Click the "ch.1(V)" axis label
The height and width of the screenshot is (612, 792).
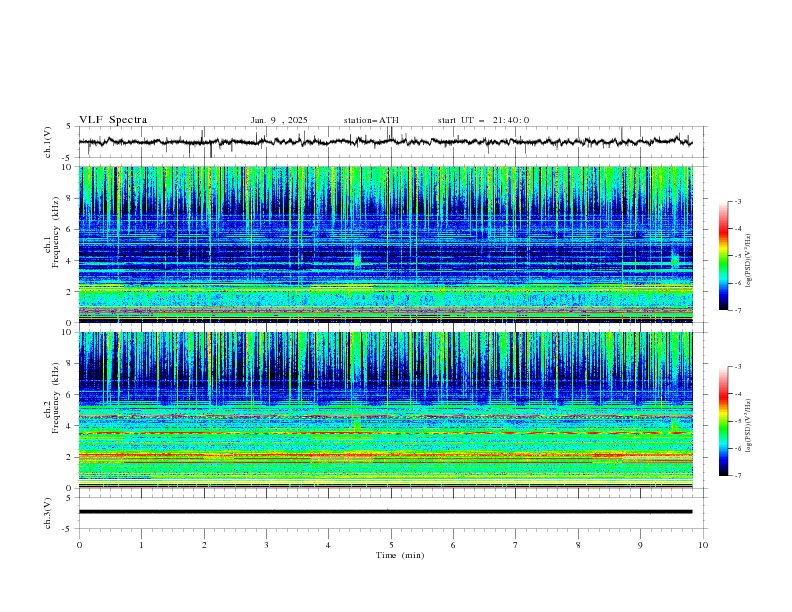pyautogui.click(x=48, y=142)
